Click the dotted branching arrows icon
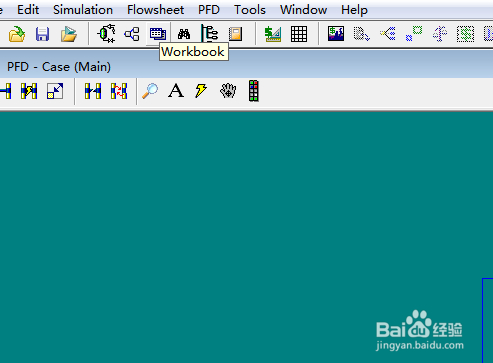 click(x=388, y=34)
